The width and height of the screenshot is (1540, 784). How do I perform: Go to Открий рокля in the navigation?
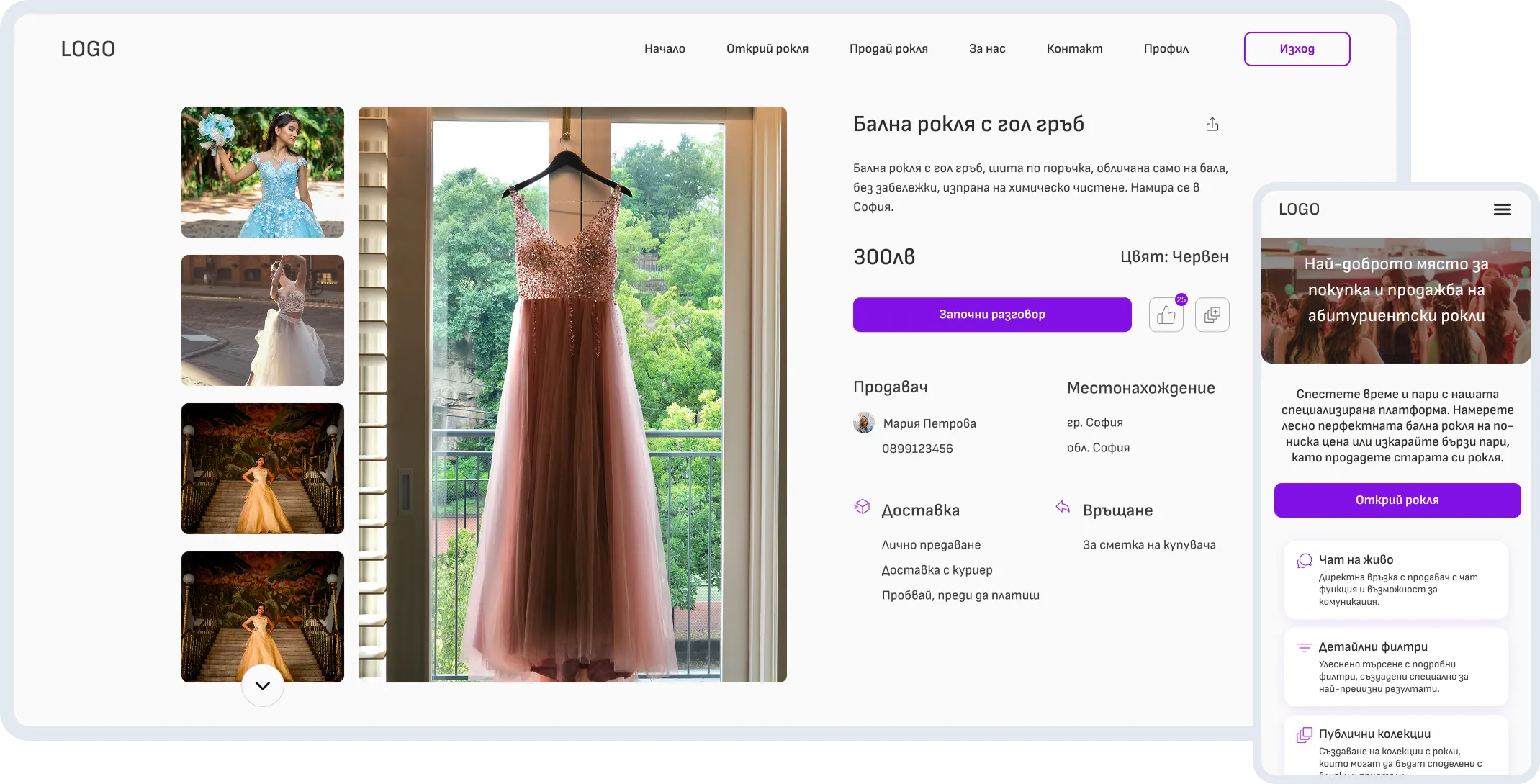(x=767, y=48)
